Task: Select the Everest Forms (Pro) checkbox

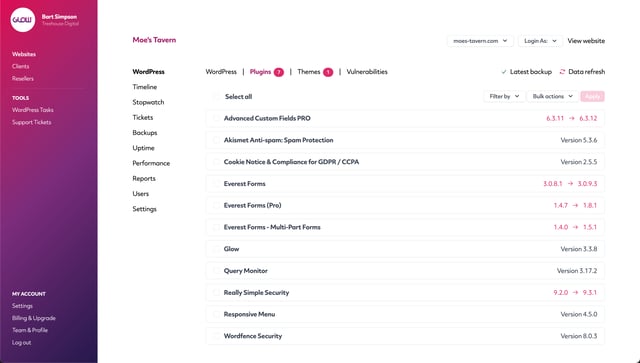Action: [x=216, y=205]
